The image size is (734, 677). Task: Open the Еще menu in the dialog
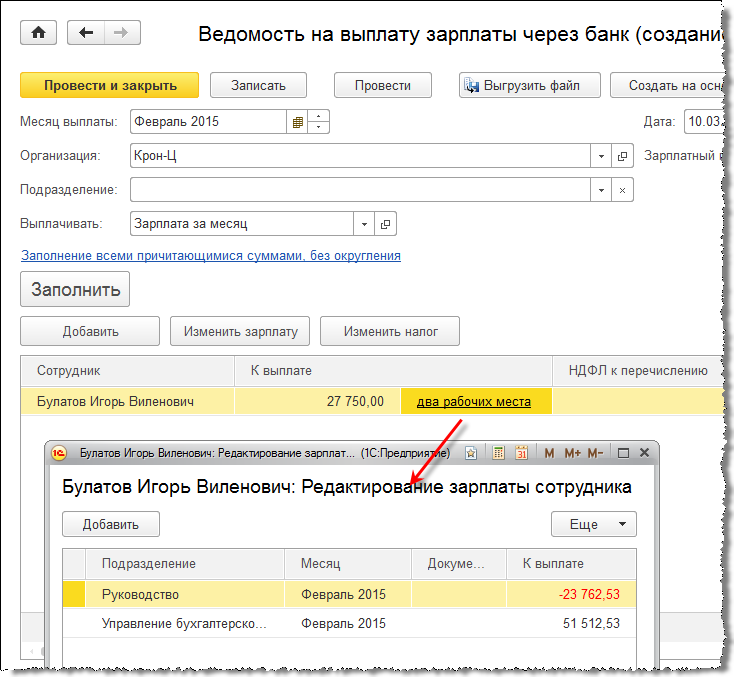593,524
